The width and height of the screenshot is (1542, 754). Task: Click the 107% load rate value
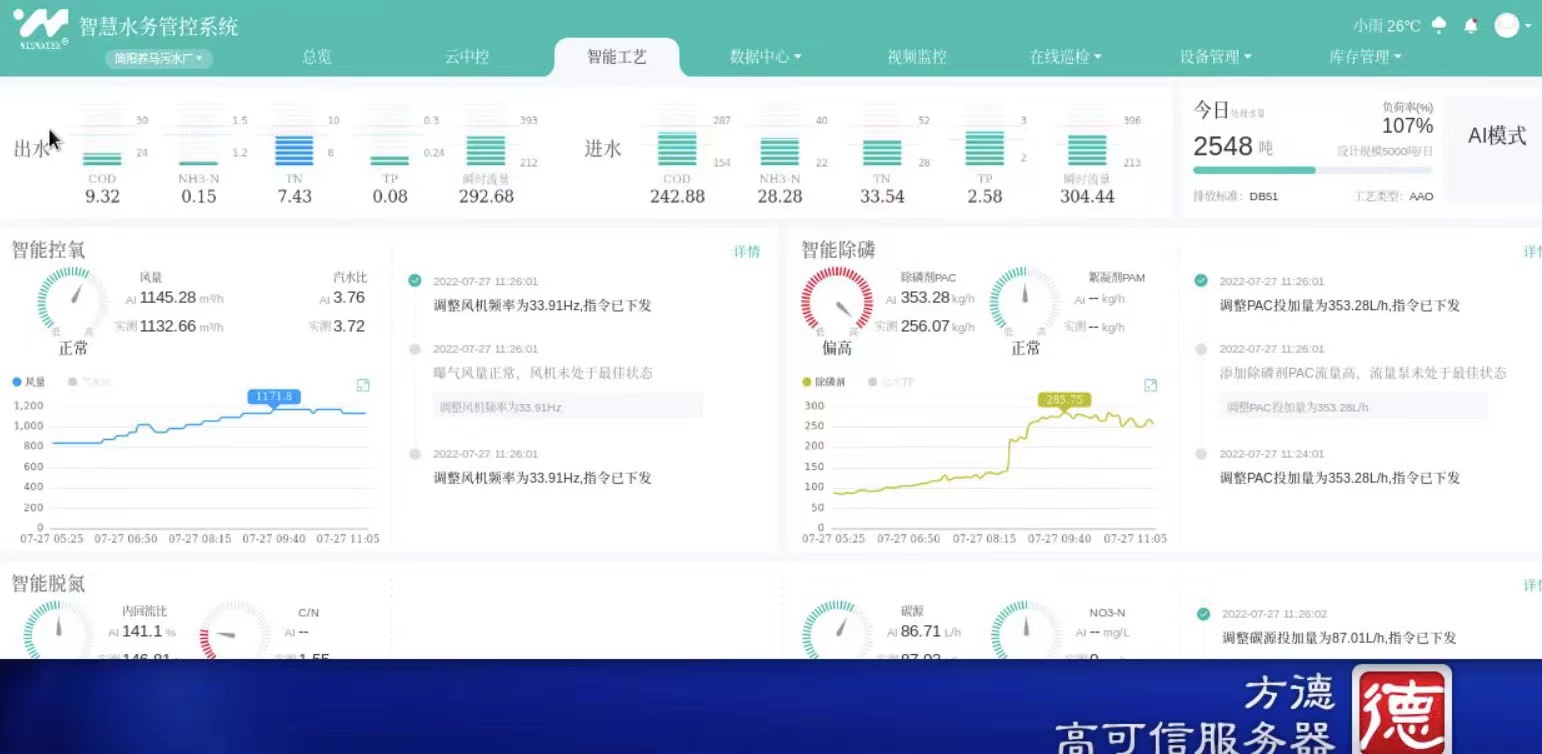click(x=1407, y=126)
